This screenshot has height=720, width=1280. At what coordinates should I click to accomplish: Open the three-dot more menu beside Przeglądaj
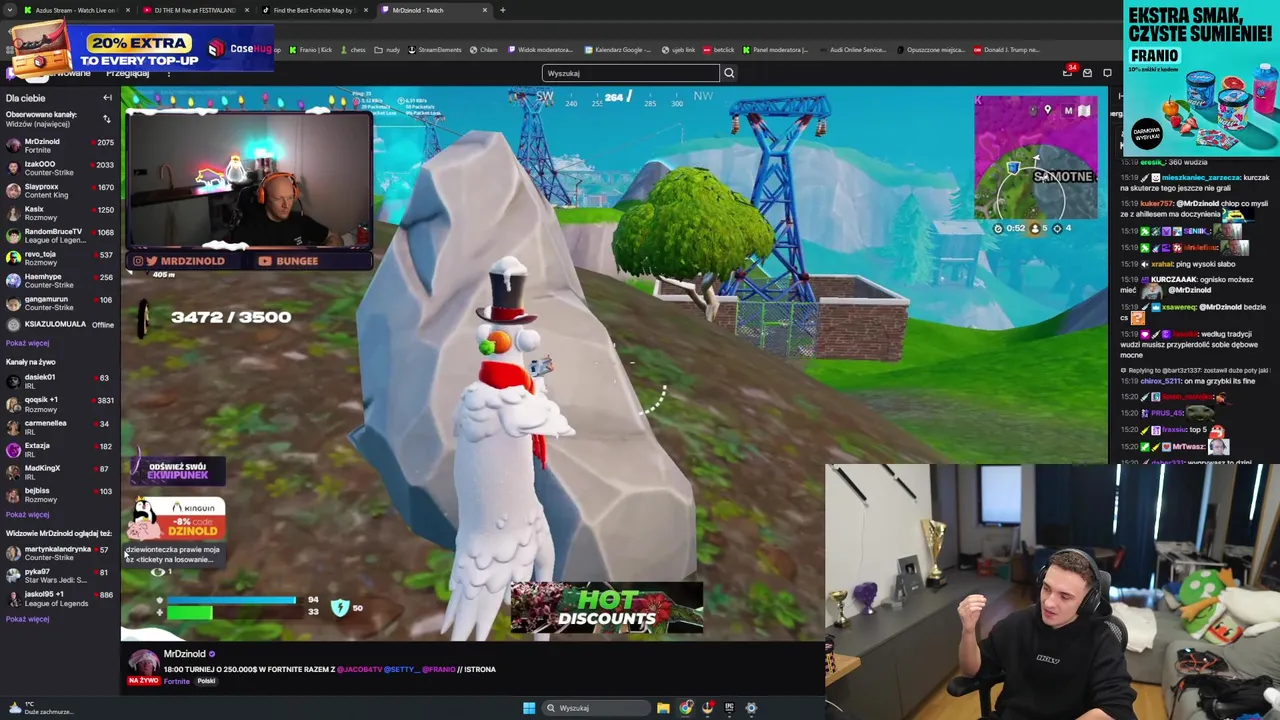[168, 73]
